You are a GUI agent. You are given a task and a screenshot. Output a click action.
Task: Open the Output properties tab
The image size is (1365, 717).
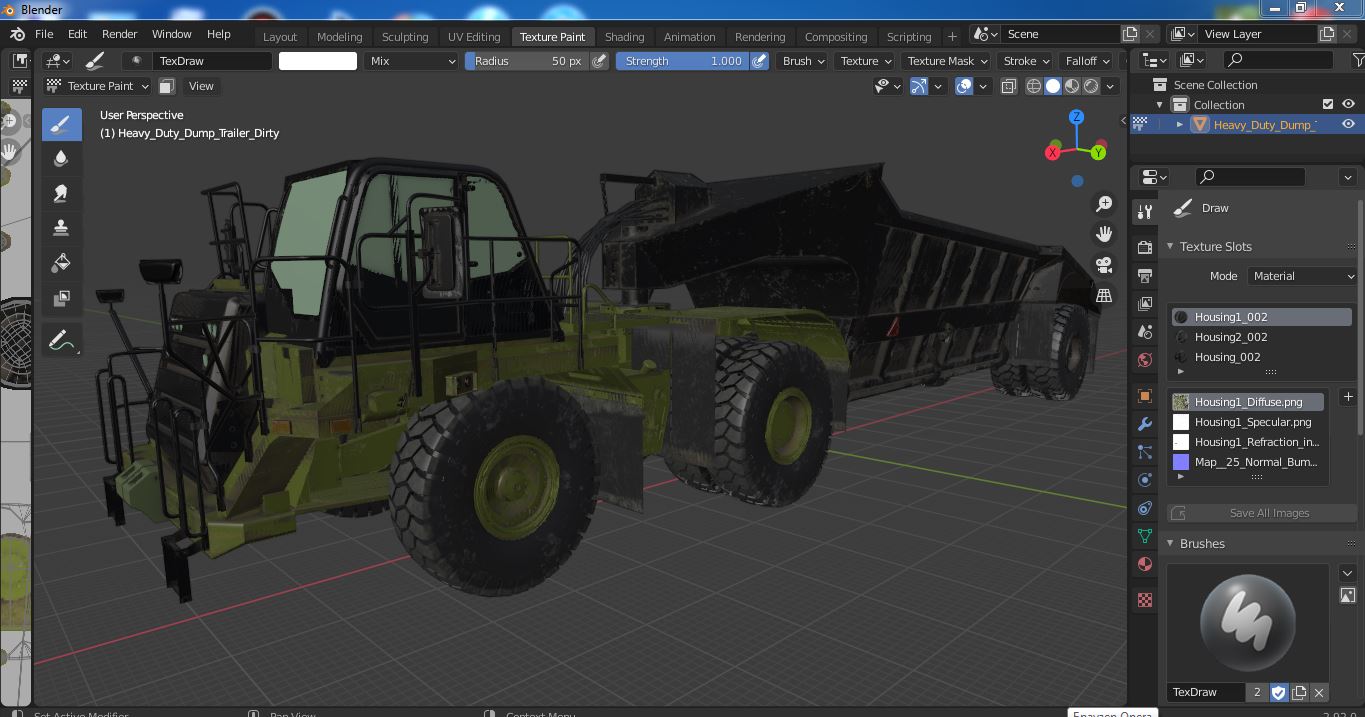(1145, 275)
